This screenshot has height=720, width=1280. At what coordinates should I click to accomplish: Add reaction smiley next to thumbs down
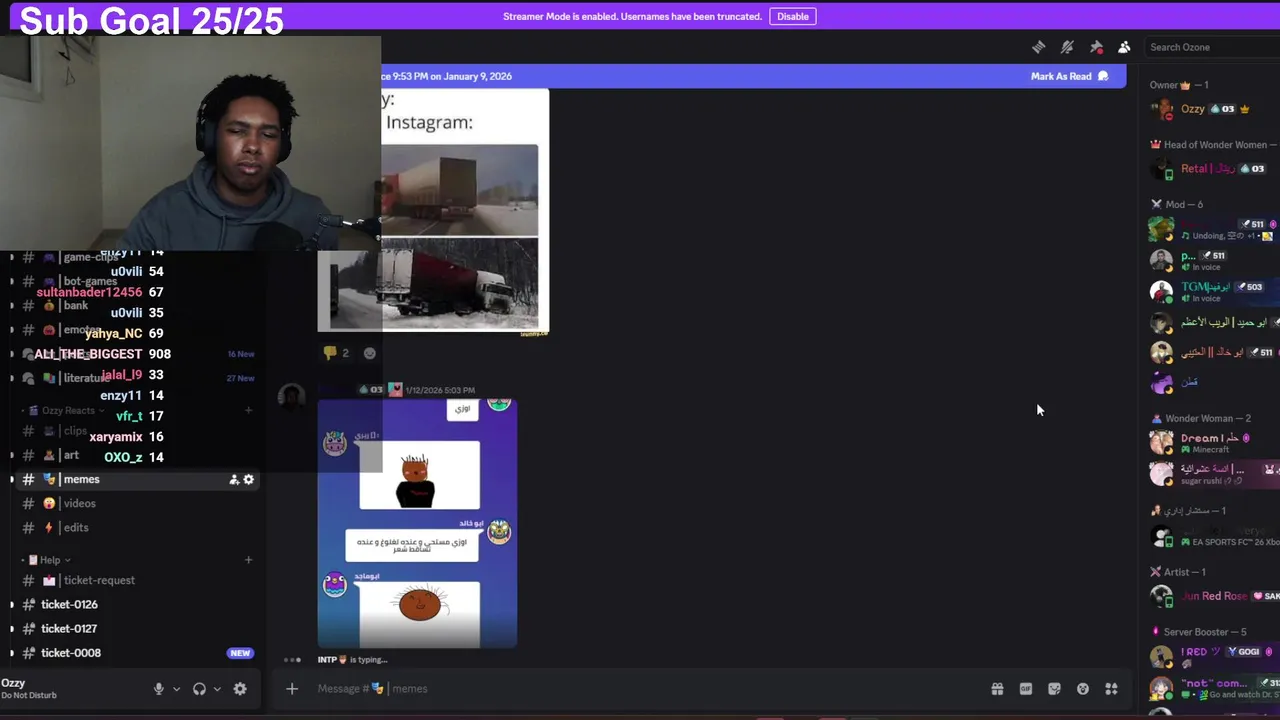[x=370, y=353]
